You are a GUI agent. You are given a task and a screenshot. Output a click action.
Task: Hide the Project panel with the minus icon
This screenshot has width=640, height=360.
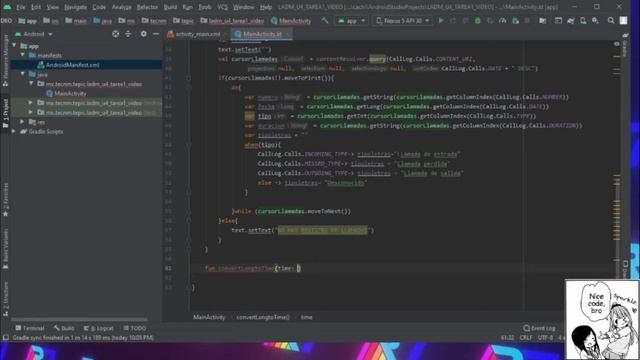[x=156, y=34]
